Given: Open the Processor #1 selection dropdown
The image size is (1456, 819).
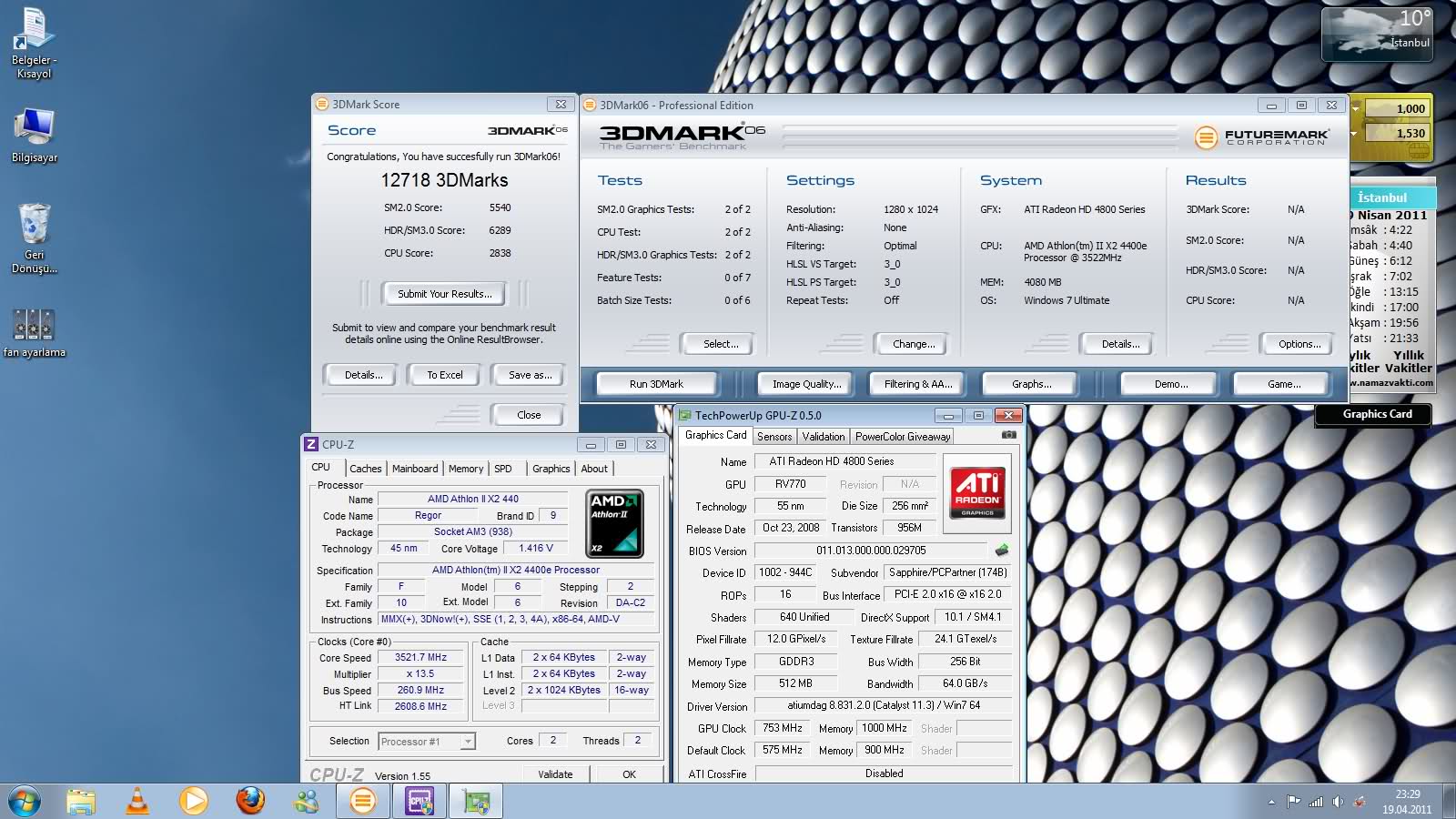Looking at the screenshot, I should point(428,742).
